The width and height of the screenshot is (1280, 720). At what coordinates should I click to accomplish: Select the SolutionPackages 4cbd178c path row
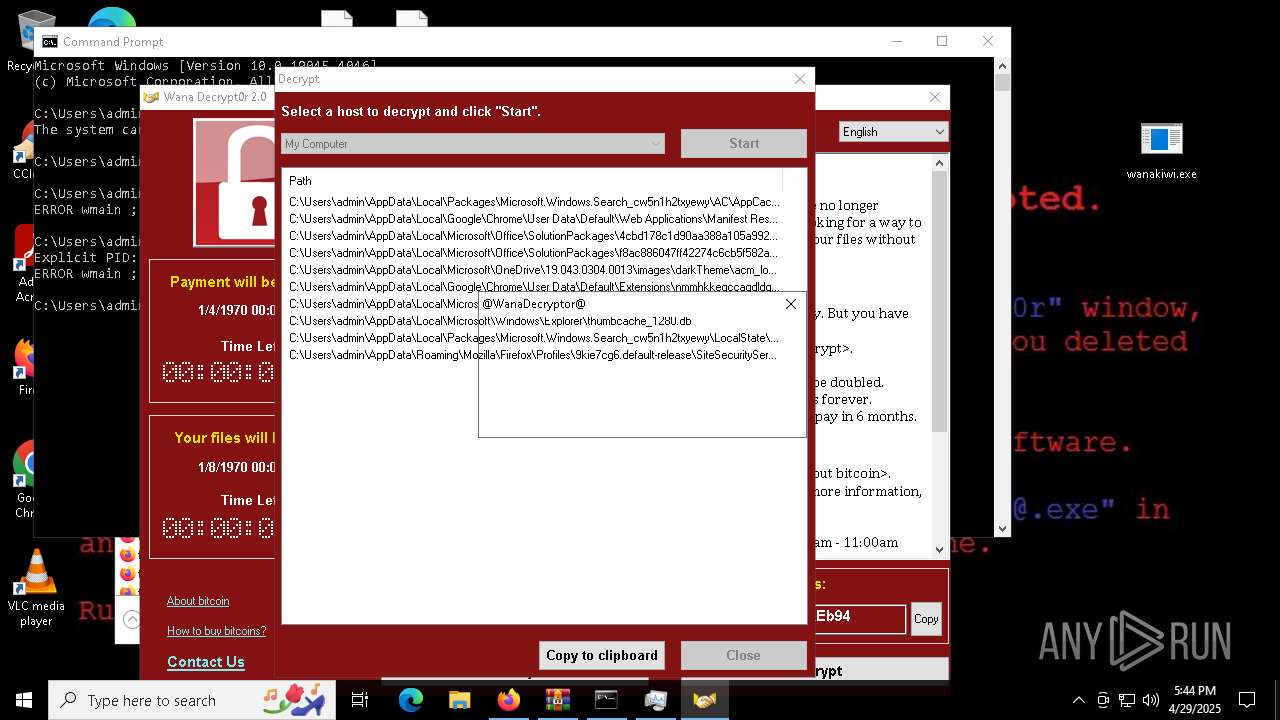pos(534,236)
